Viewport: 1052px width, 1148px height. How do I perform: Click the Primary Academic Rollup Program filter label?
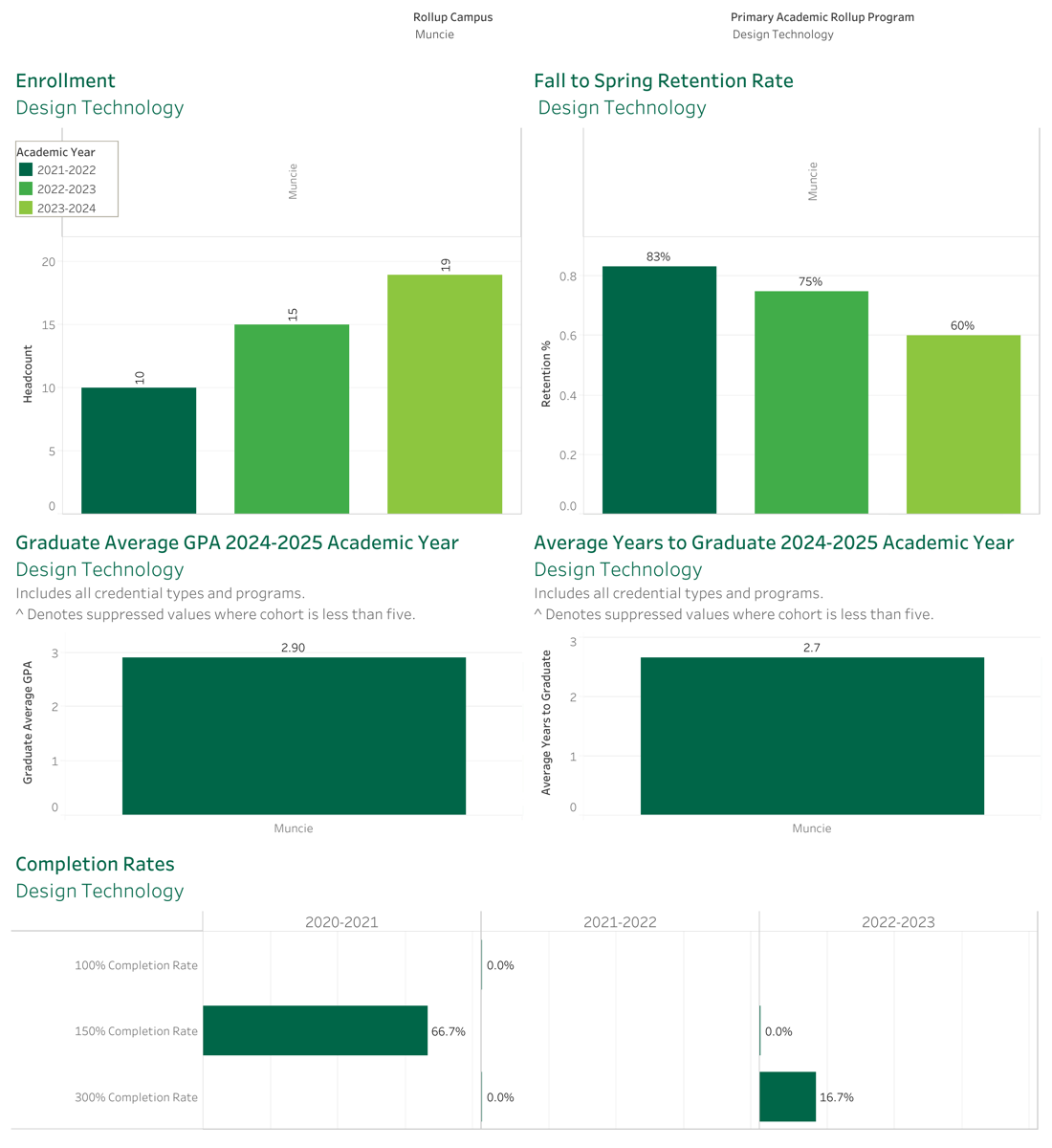(822, 17)
